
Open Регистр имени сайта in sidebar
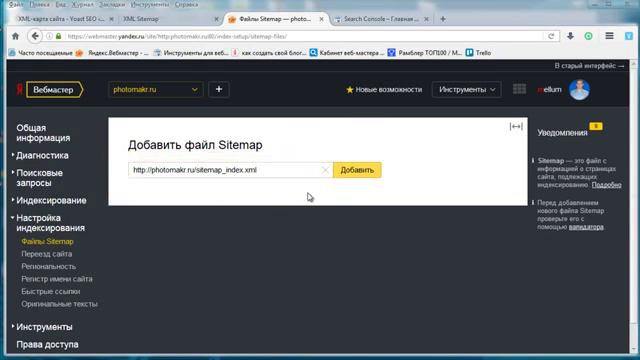pos(57,279)
